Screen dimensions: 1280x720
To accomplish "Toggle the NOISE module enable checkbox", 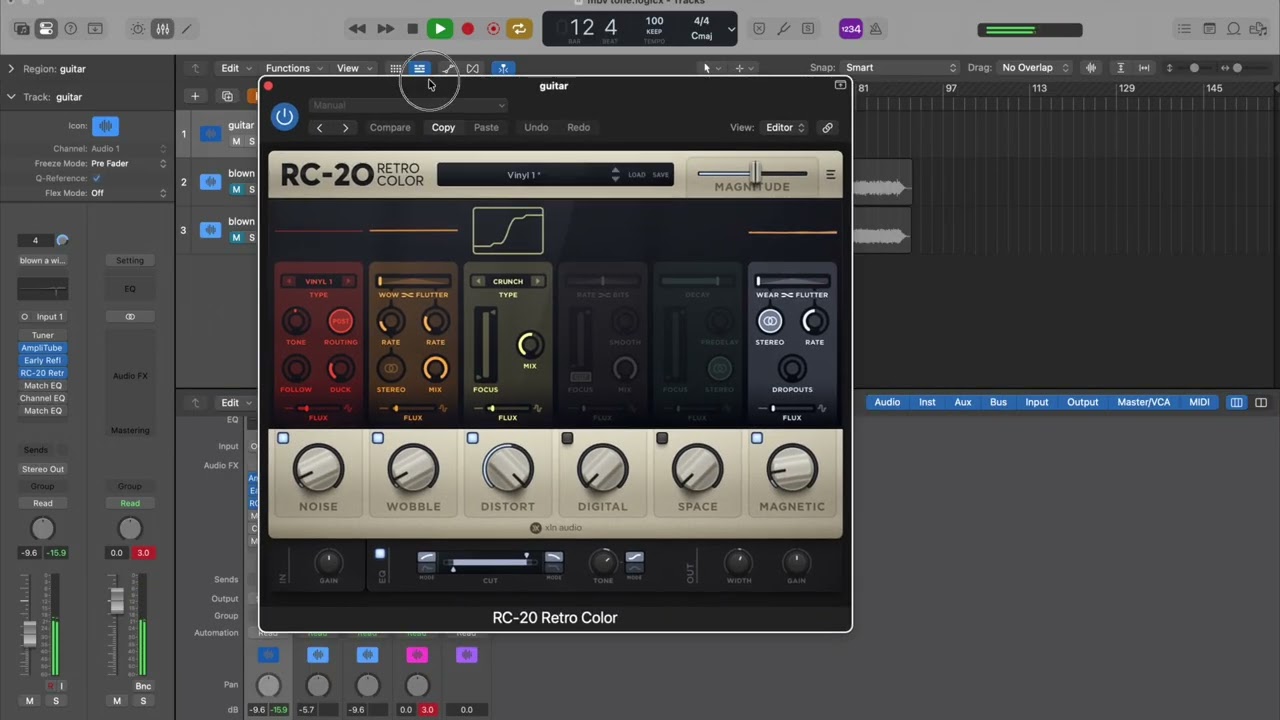I will [x=283, y=438].
